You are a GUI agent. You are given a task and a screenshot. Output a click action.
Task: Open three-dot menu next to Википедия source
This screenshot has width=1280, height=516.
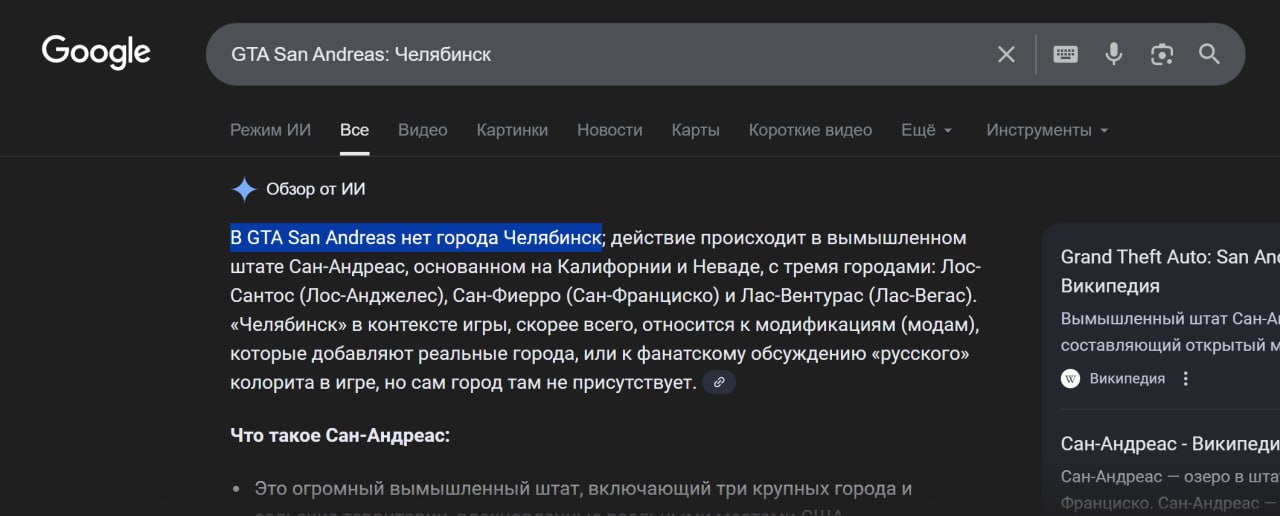[1186, 379]
